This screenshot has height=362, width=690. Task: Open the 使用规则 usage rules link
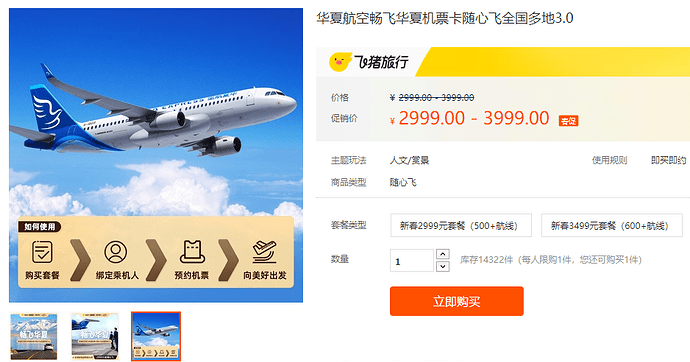pos(609,160)
